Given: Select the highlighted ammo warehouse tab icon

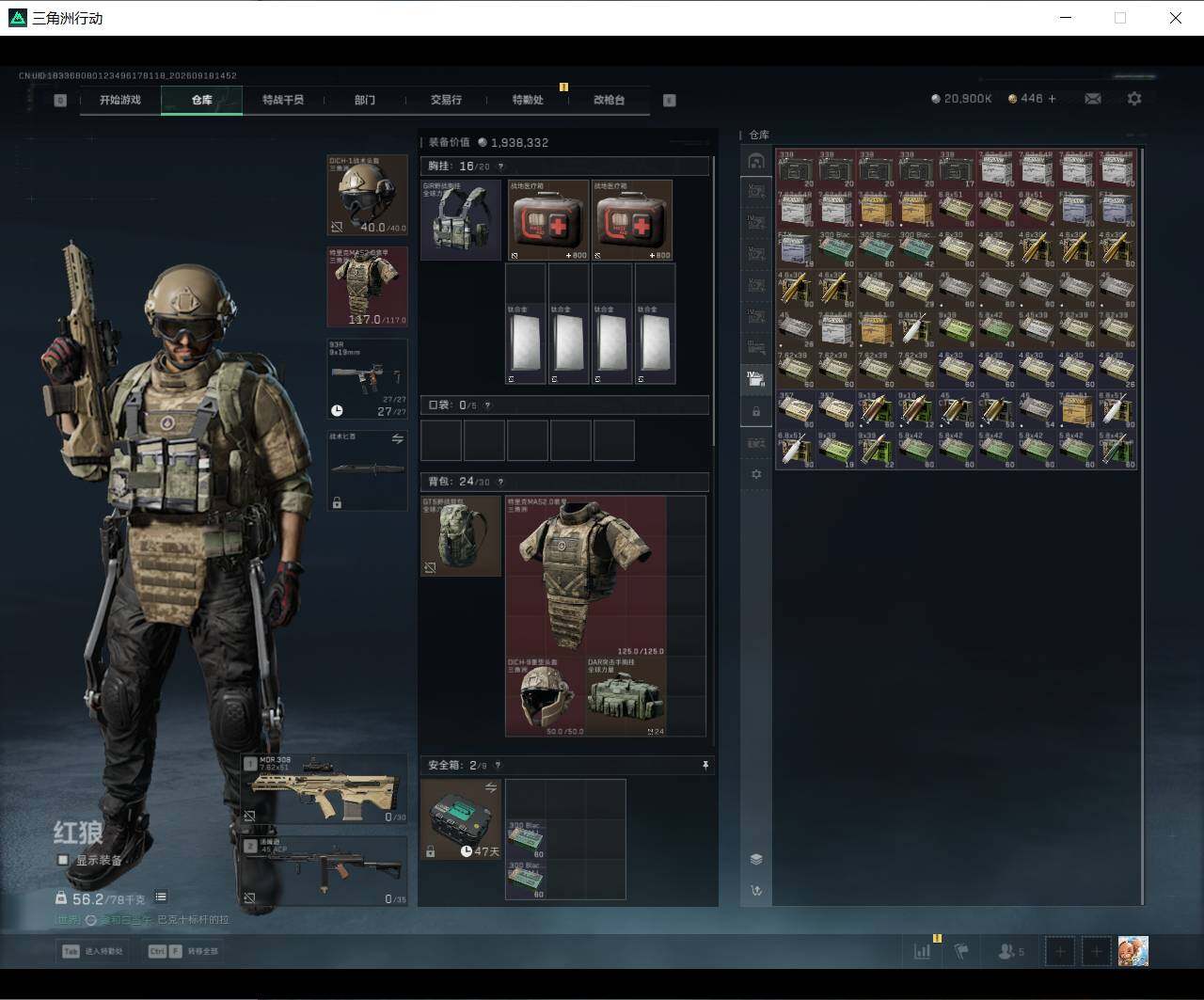Looking at the screenshot, I should [x=756, y=378].
